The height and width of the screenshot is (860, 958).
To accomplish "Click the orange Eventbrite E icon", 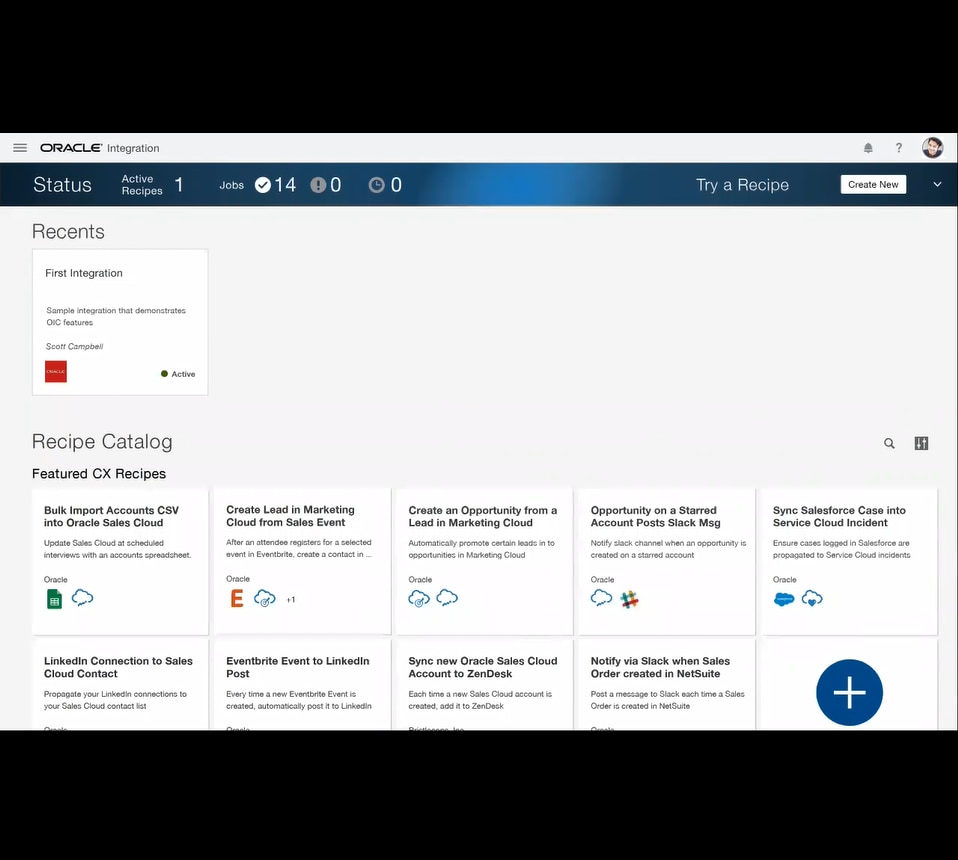I will 236,599.
